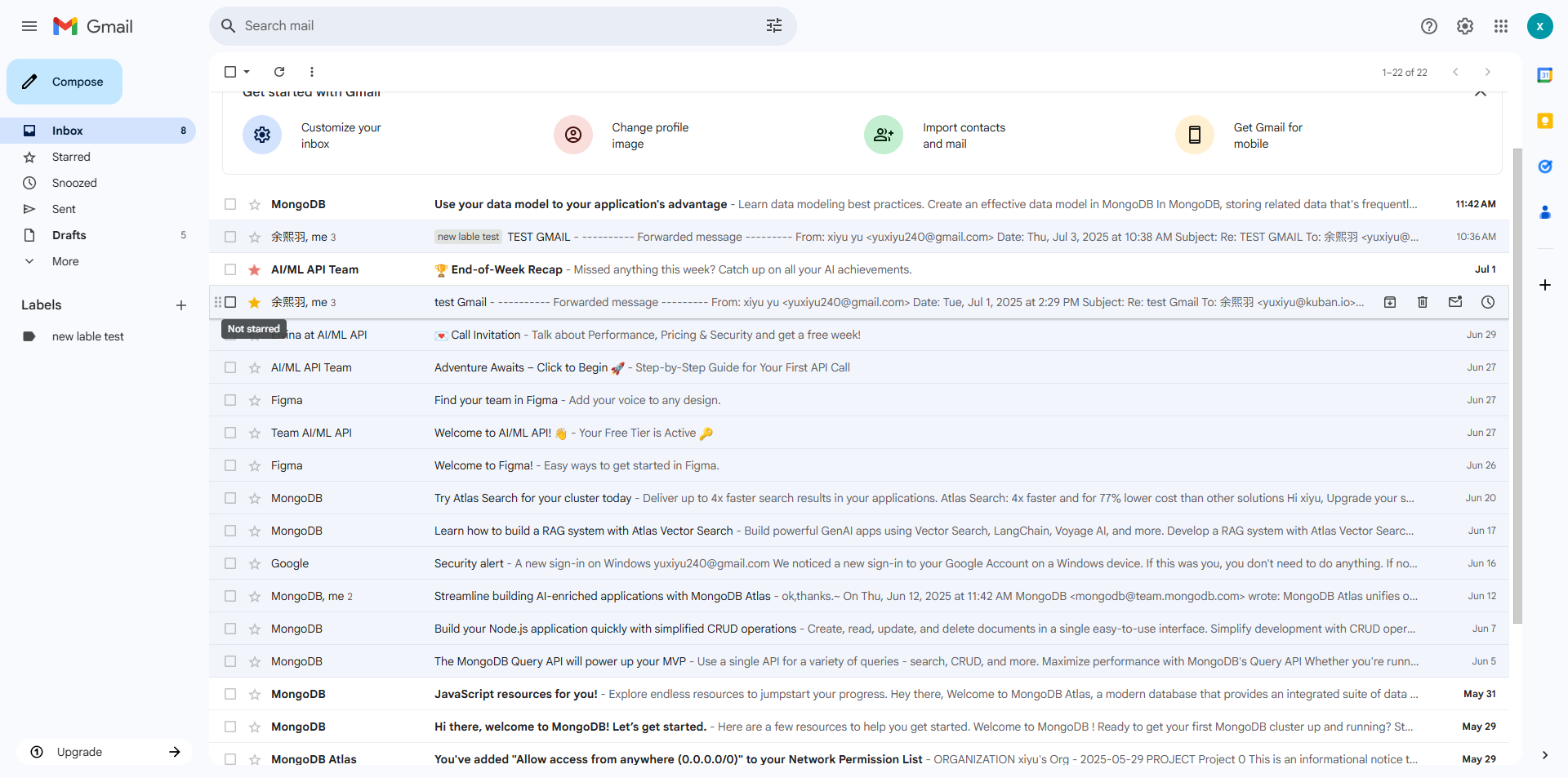Delete the test Gmail conversation via trash icon

click(x=1423, y=302)
